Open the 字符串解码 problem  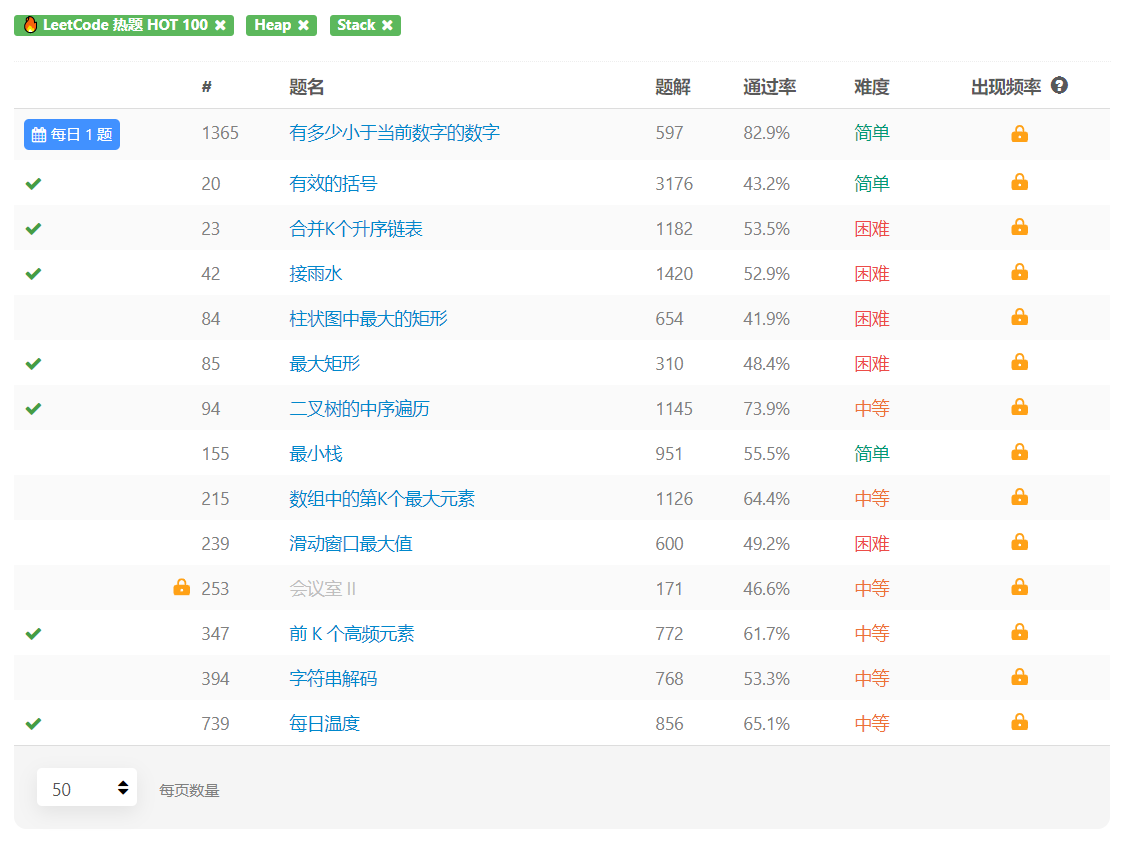[x=333, y=679]
